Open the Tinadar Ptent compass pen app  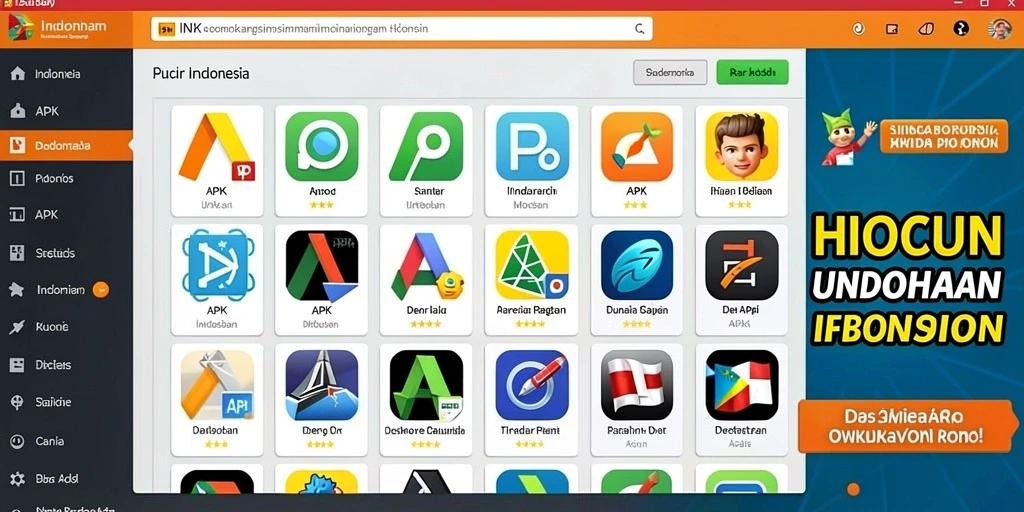coord(532,400)
